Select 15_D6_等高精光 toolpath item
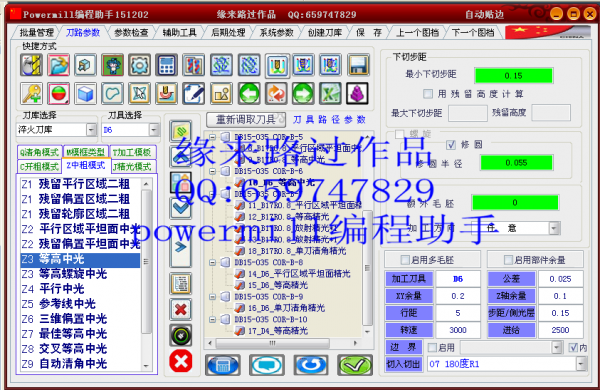 pos(278,285)
